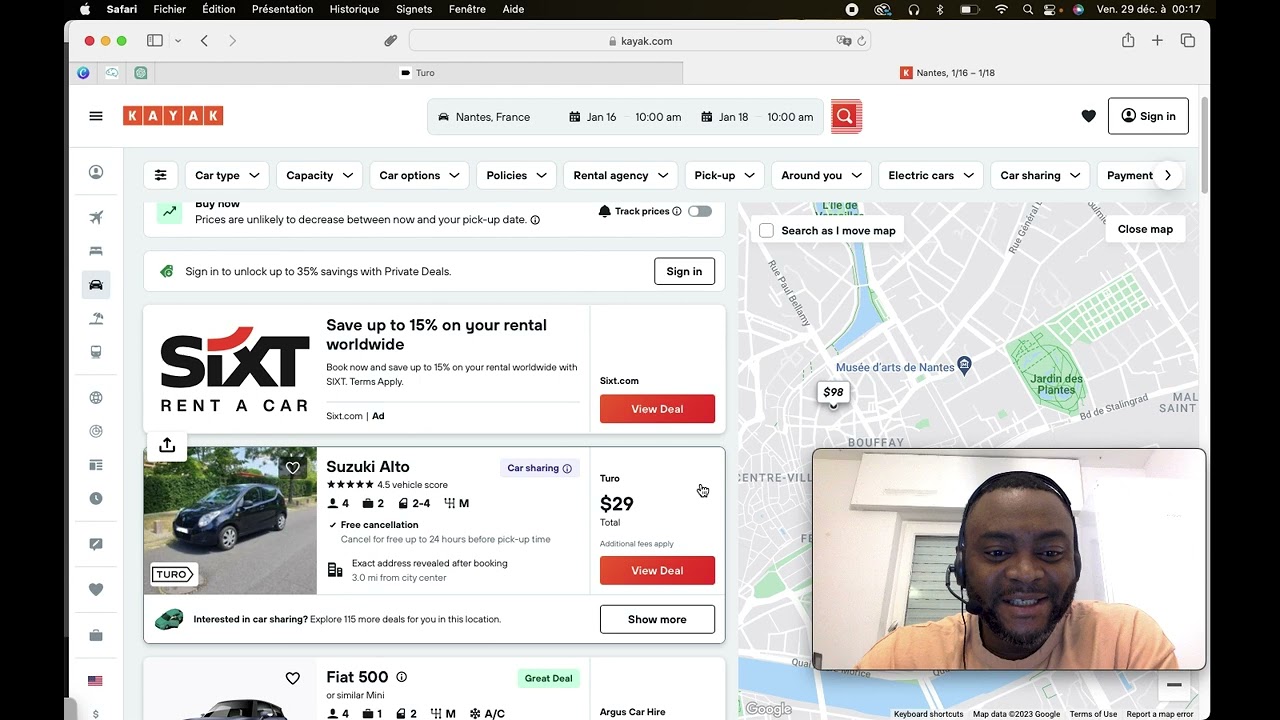Click Fiat 500 info icon

pos(402,677)
